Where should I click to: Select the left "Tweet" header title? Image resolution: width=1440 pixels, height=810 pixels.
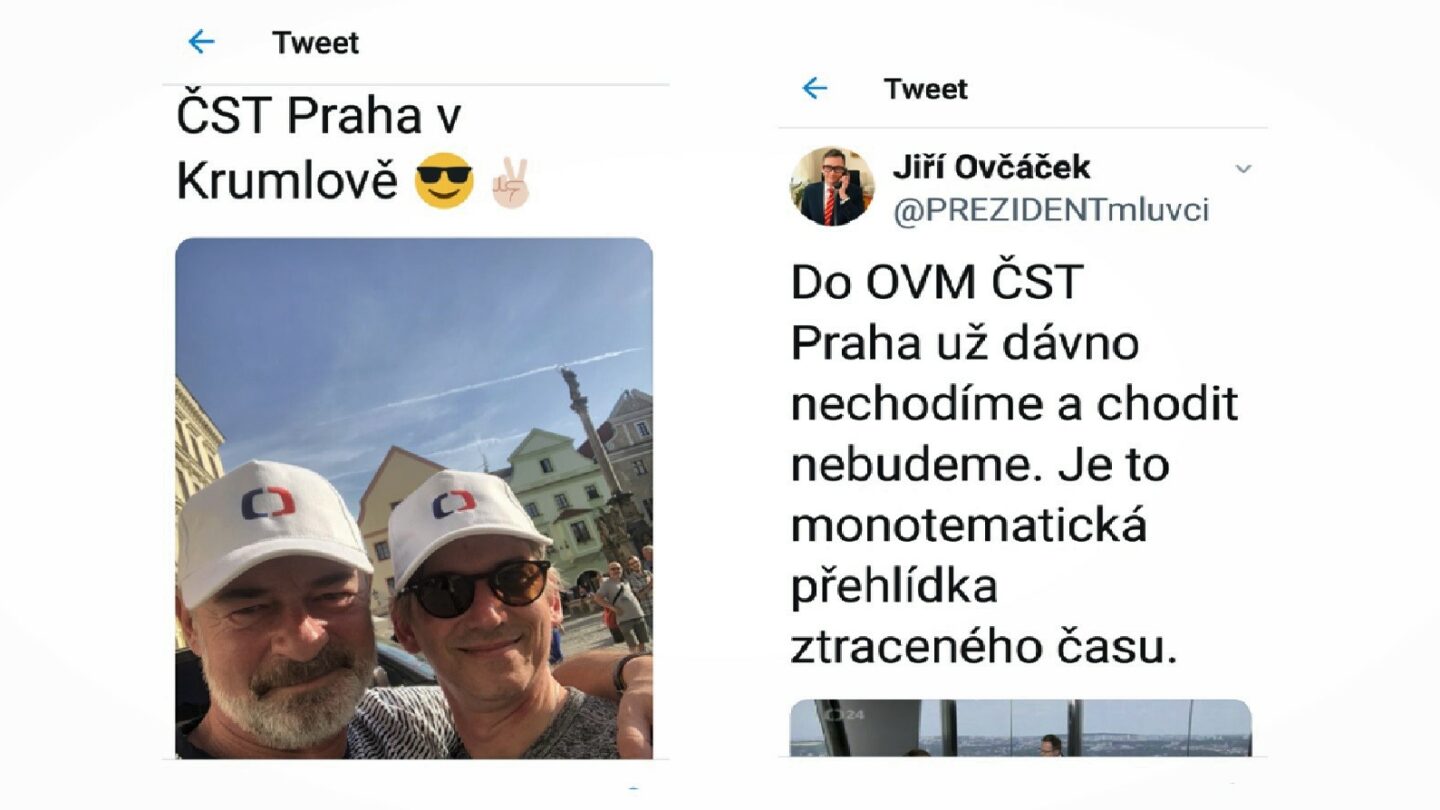tap(315, 43)
